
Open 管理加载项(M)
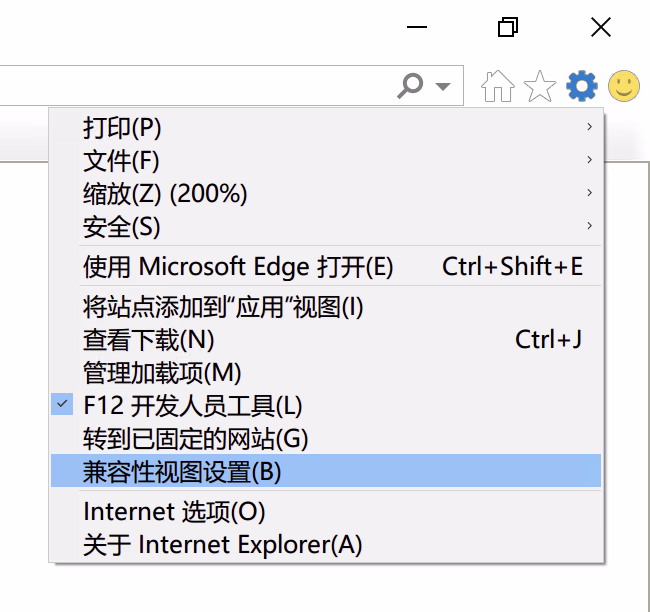pyautogui.click(x=162, y=373)
